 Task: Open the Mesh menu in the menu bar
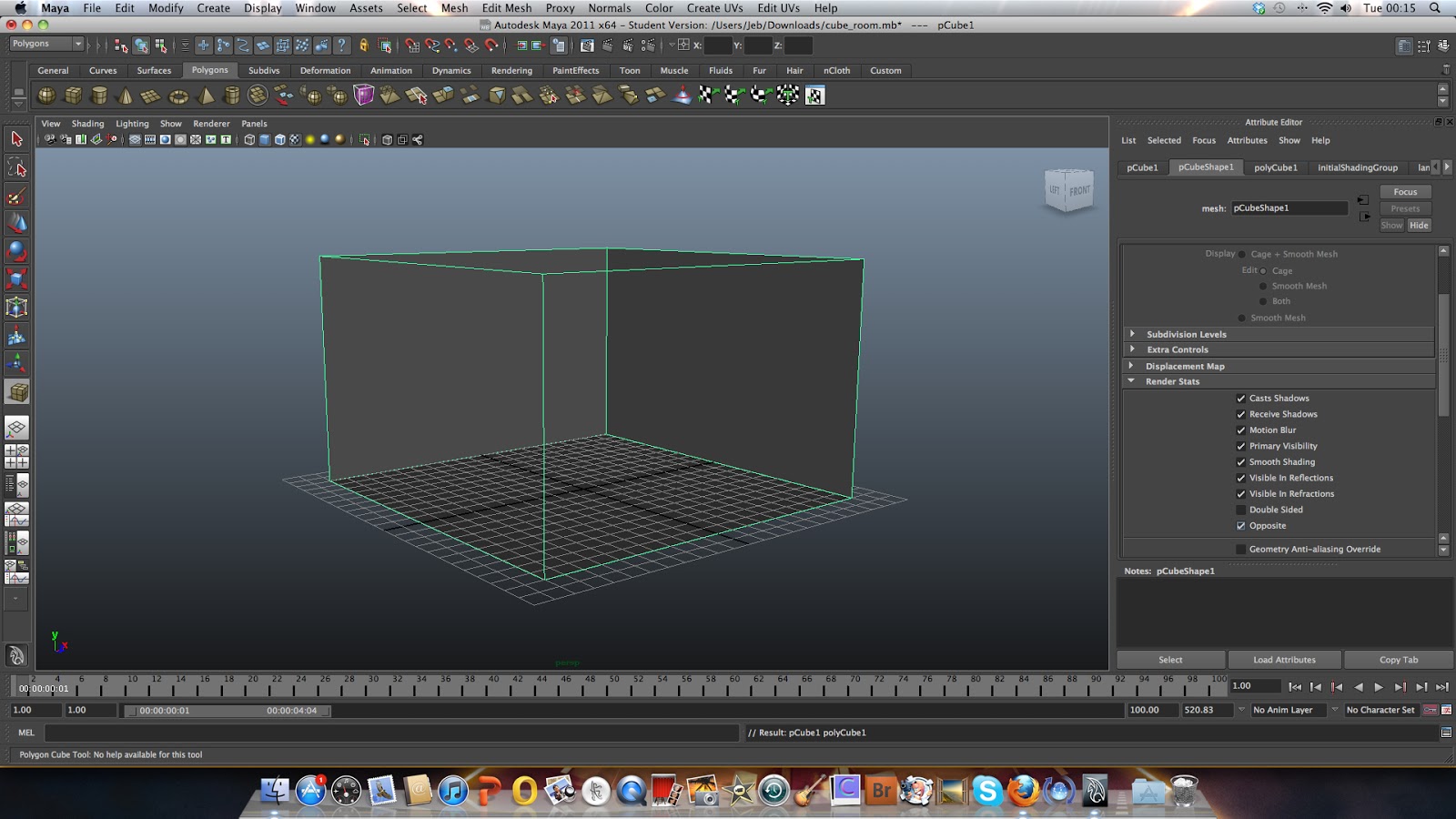452,8
